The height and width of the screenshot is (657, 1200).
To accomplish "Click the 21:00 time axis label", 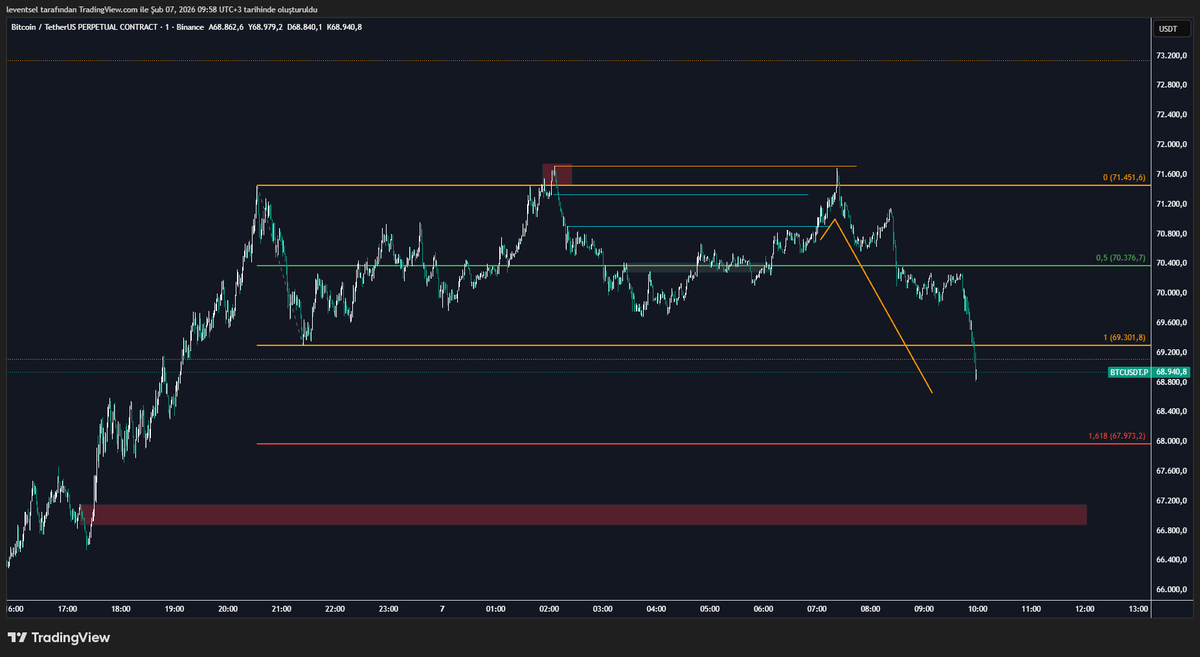I will tap(281, 609).
